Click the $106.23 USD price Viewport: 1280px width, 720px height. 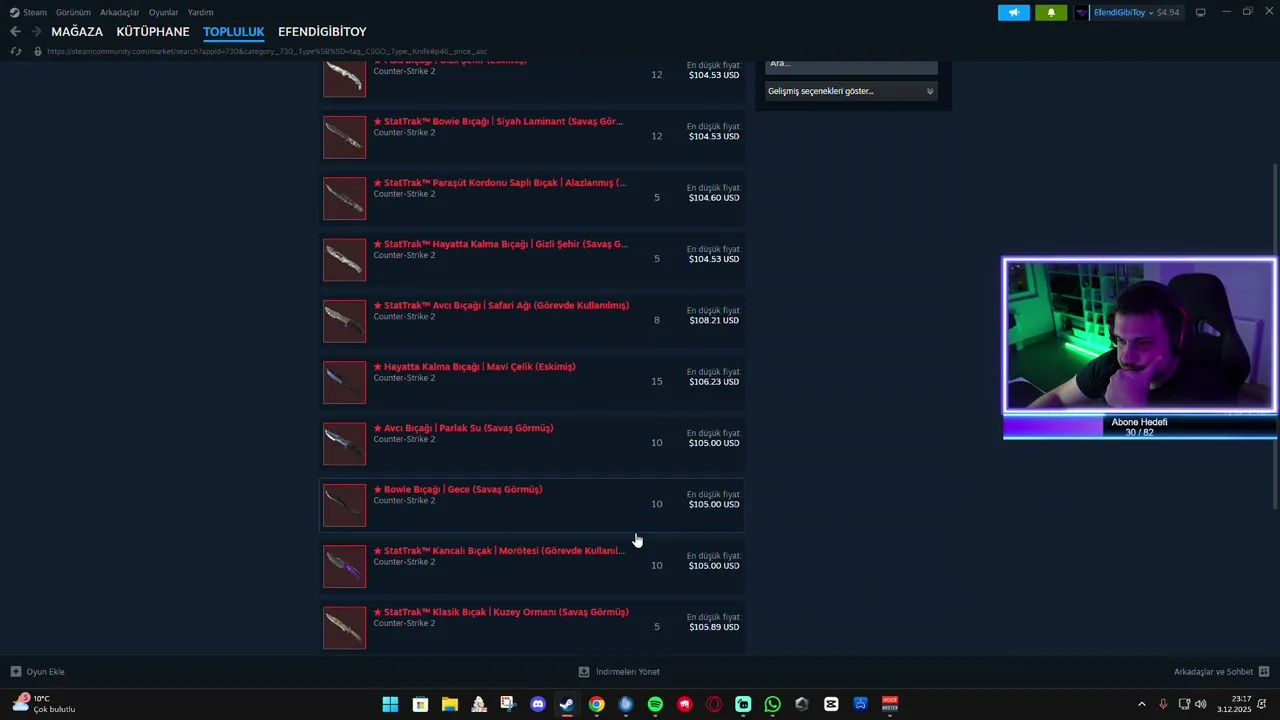click(714, 381)
